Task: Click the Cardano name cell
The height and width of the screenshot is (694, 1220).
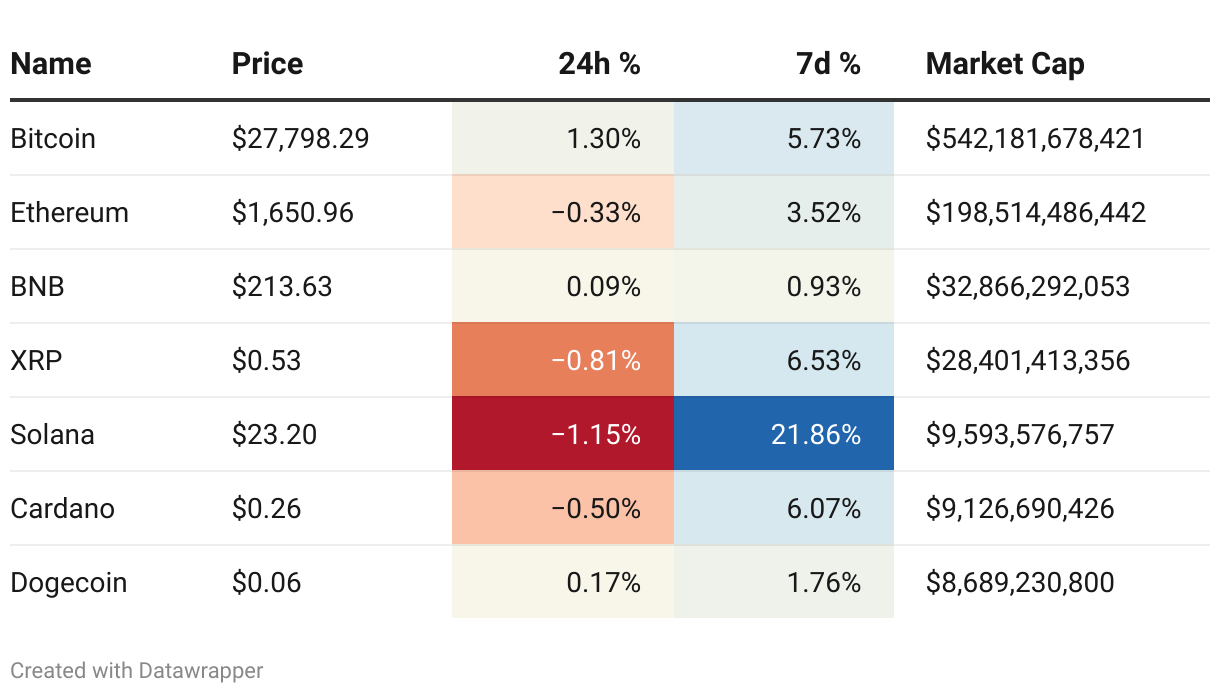Action: (63, 508)
